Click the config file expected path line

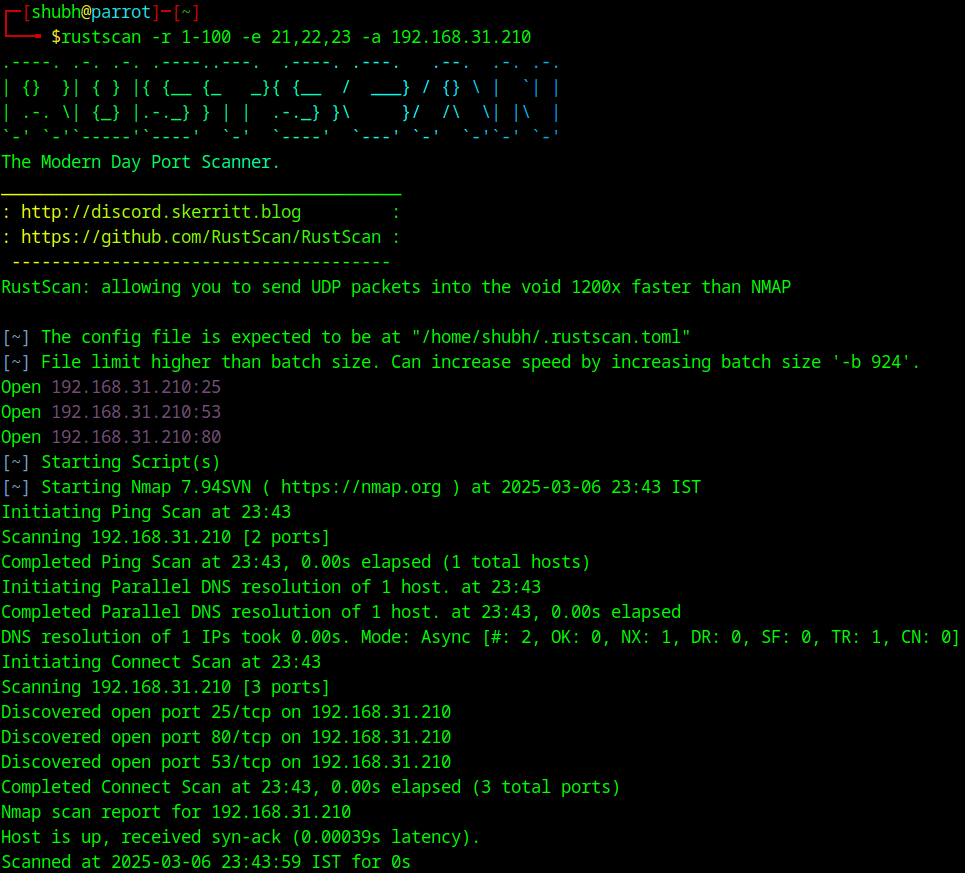click(346, 337)
